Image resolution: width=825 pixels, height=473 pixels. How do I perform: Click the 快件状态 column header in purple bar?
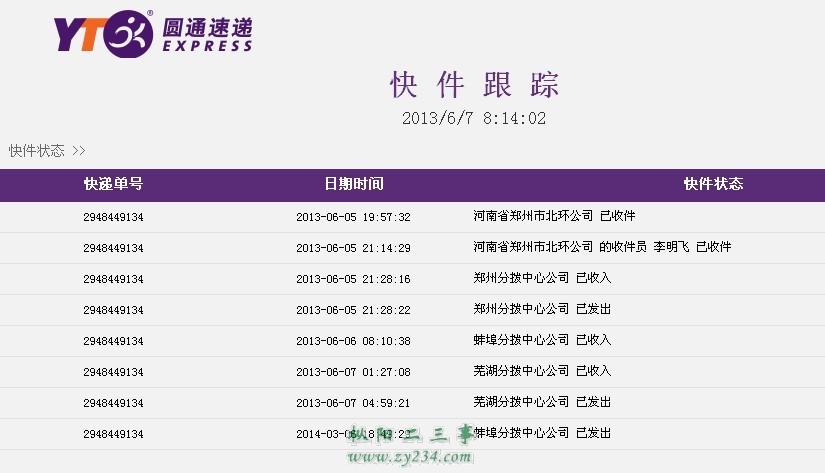713,184
